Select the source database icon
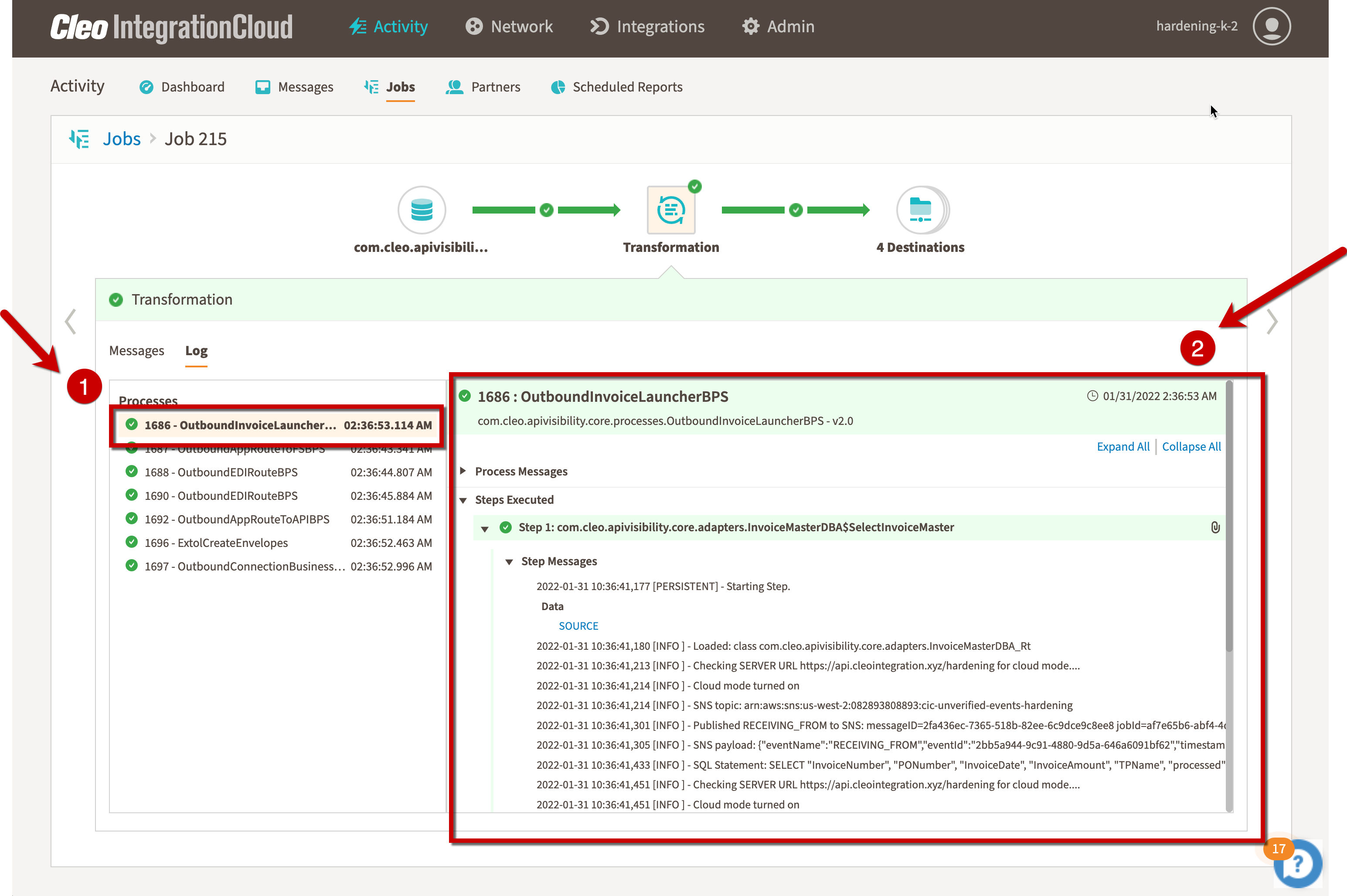Screen dimensions: 1347x896 422,210
